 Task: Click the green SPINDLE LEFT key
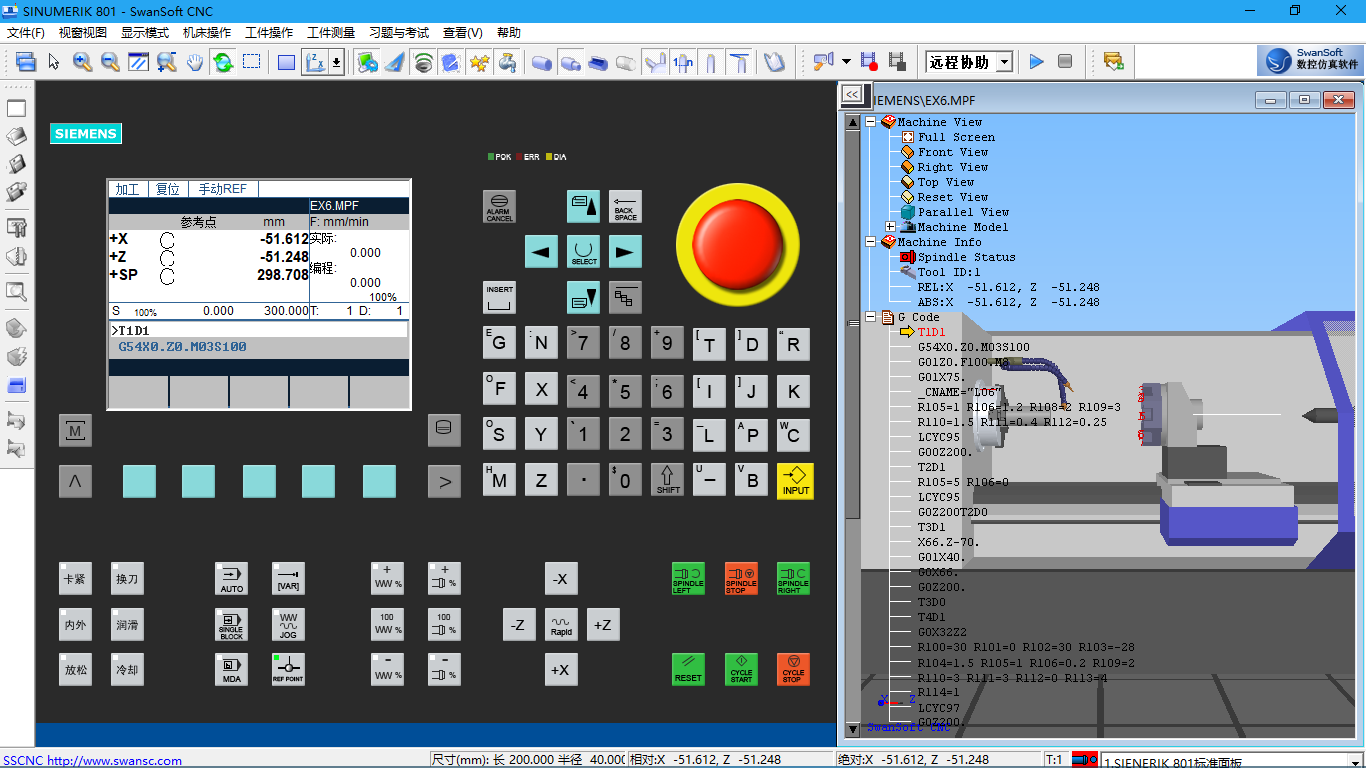point(688,578)
